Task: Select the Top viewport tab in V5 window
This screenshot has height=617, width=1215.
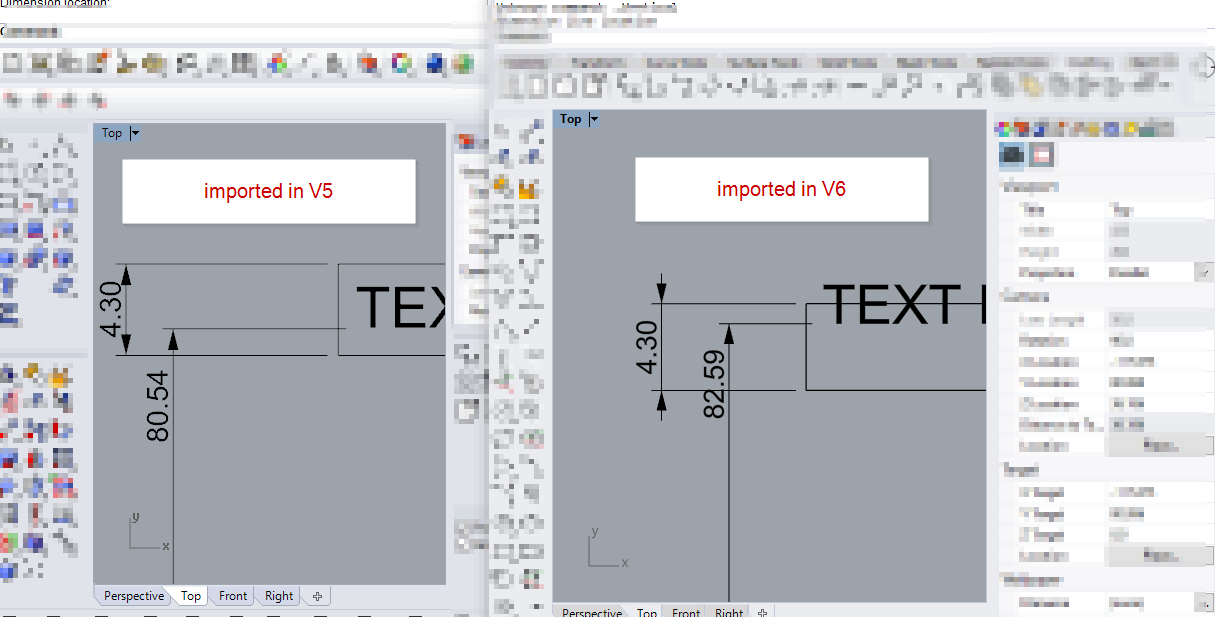Action: click(190, 596)
